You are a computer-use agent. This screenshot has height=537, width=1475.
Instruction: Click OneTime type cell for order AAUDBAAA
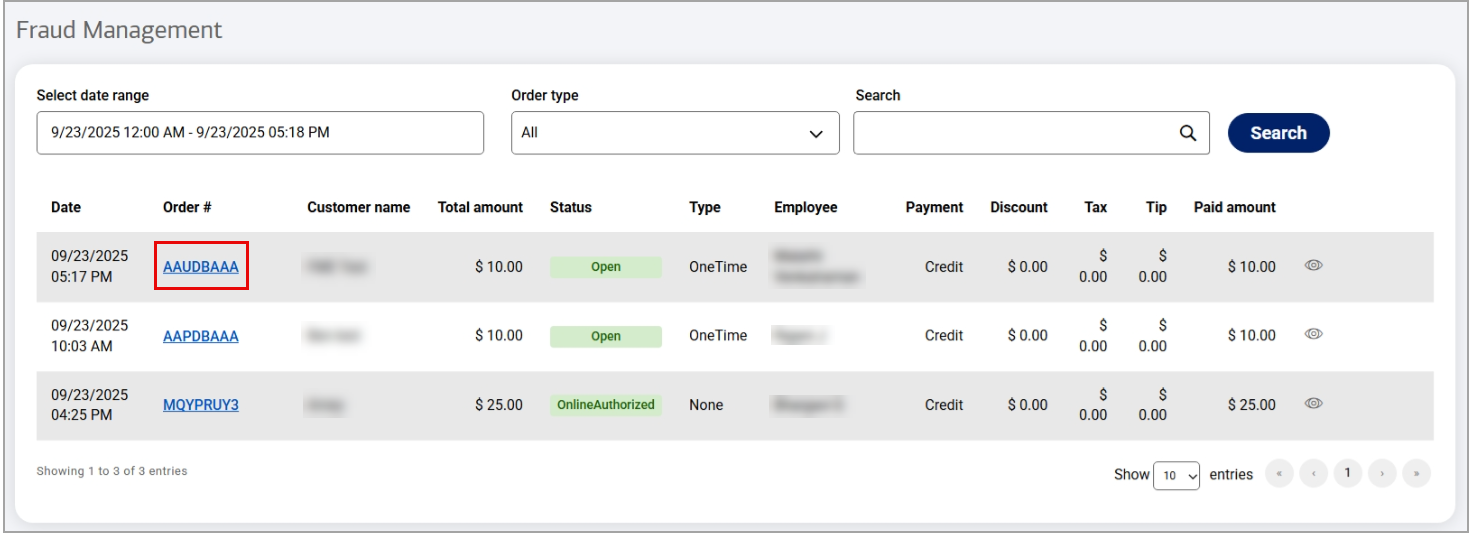[718, 267]
